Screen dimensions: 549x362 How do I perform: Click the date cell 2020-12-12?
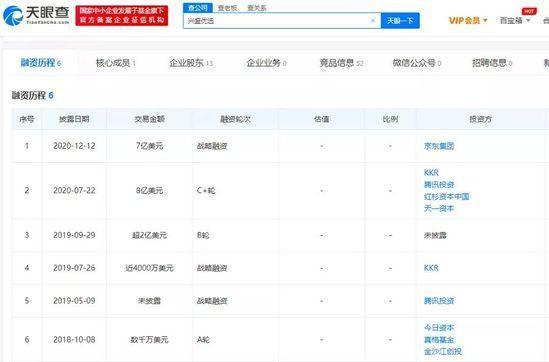click(x=74, y=146)
